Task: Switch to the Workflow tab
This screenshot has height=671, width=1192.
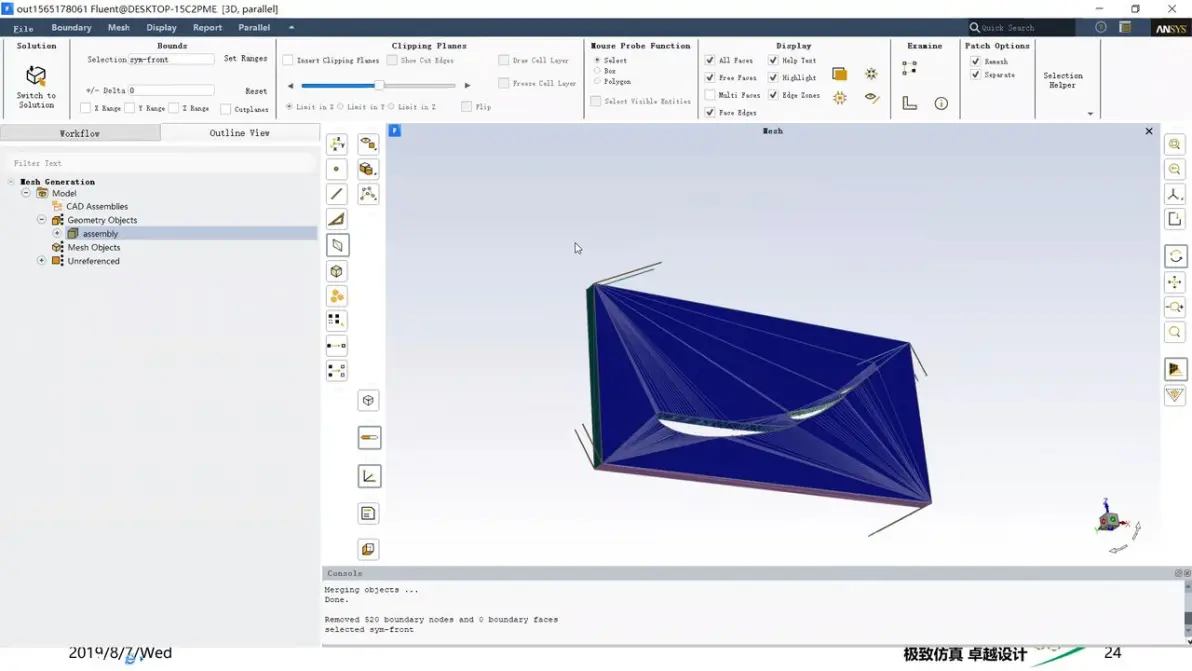Action: point(80,133)
